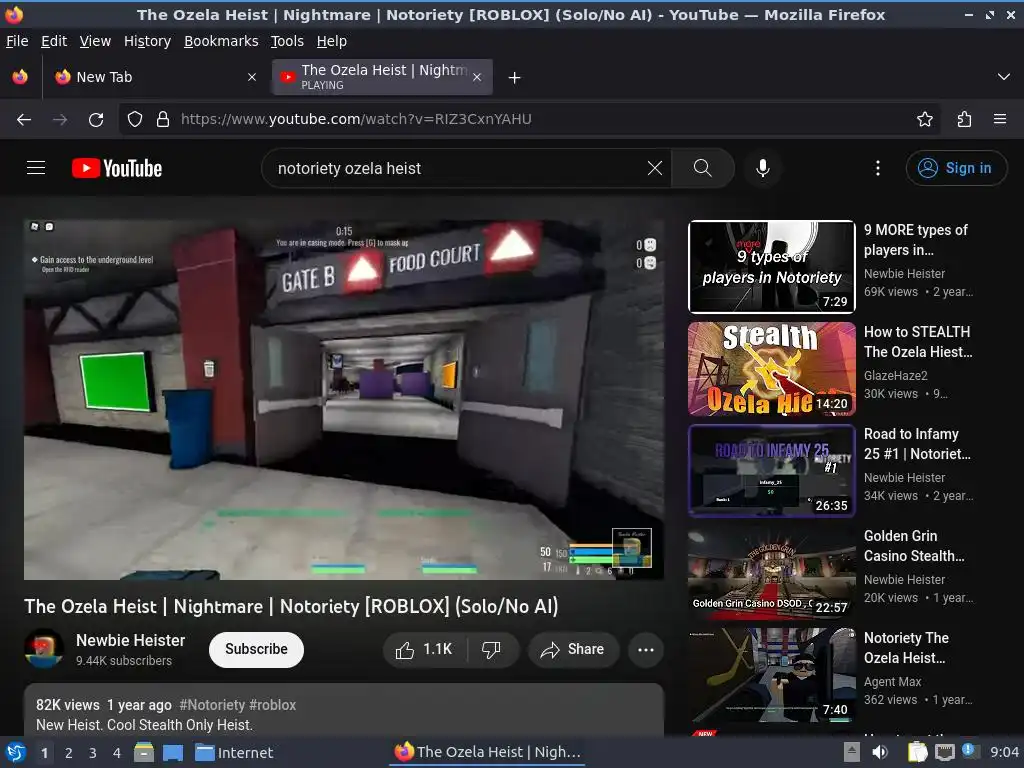Open the History menu
The image size is (1024, 768).
[148, 41]
